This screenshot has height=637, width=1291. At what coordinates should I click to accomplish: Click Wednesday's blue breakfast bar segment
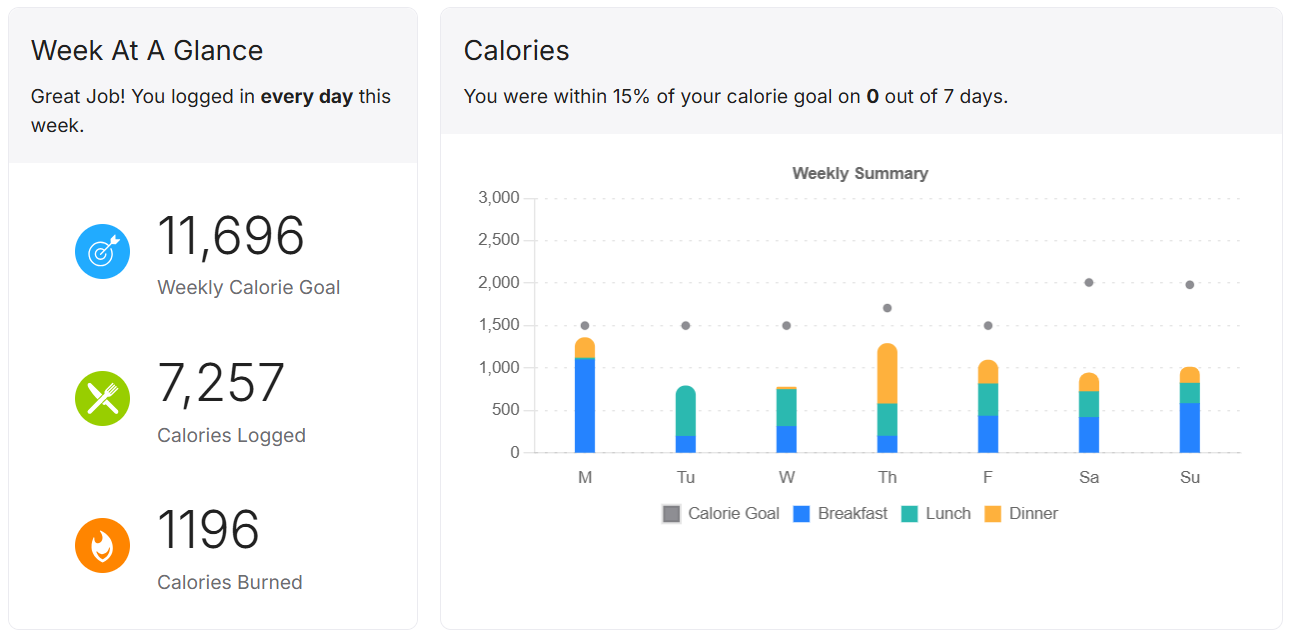[x=787, y=439]
